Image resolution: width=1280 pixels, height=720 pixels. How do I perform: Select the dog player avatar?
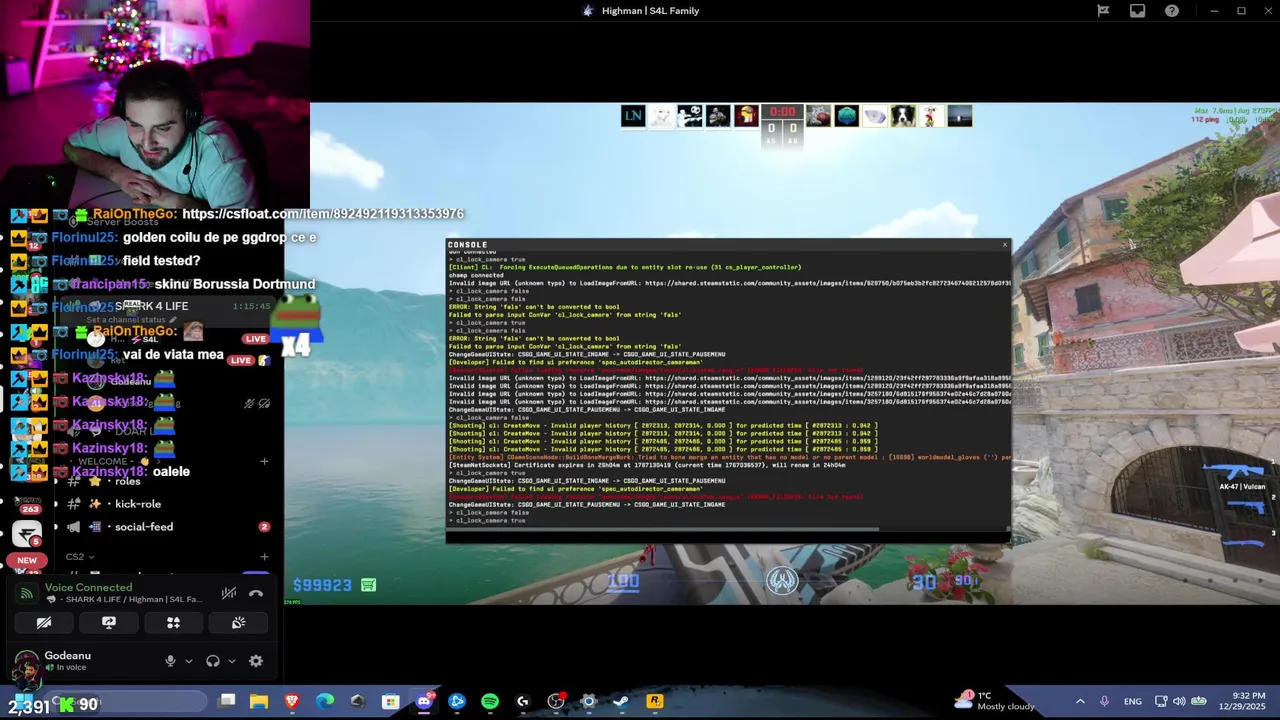(x=903, y=116)
